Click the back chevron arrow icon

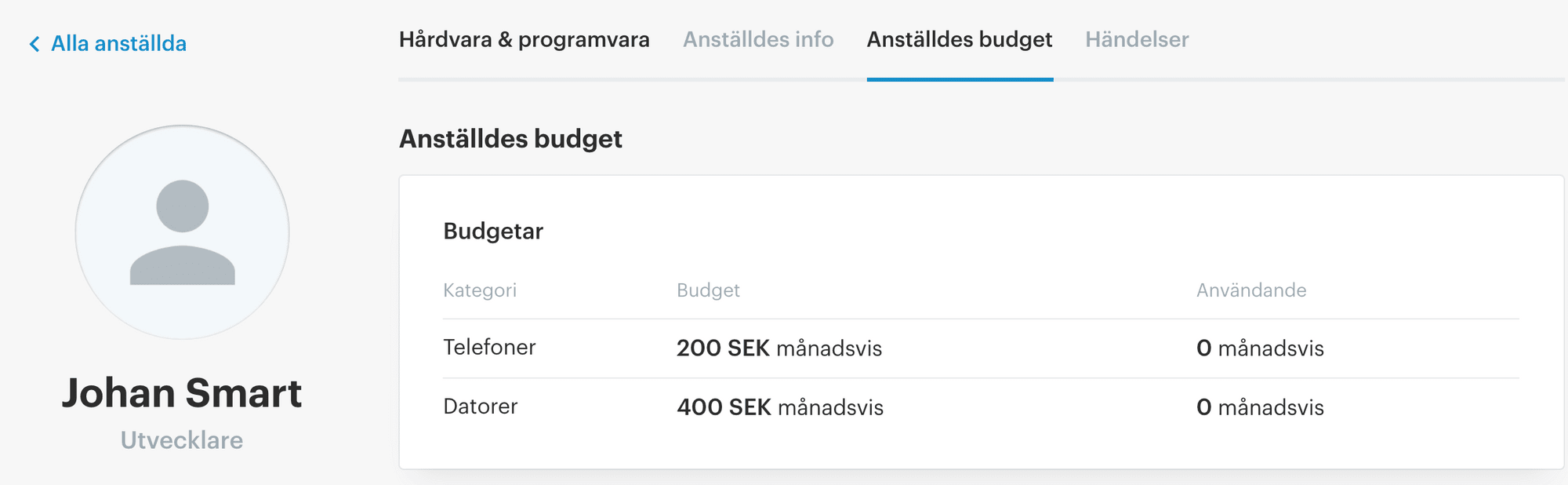[x=34, y=44]
